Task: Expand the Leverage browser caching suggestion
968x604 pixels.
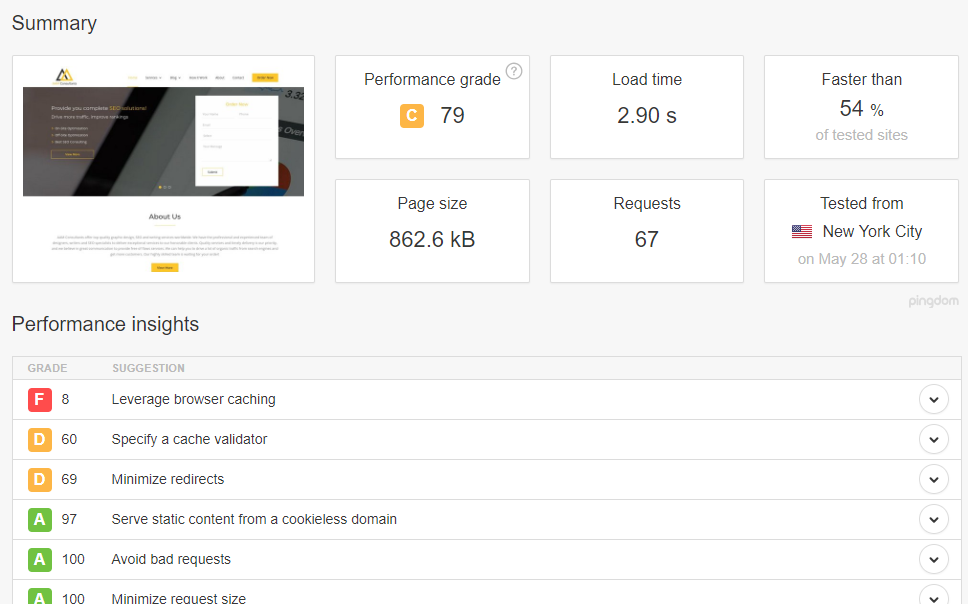Action: [x=933, y=399]
